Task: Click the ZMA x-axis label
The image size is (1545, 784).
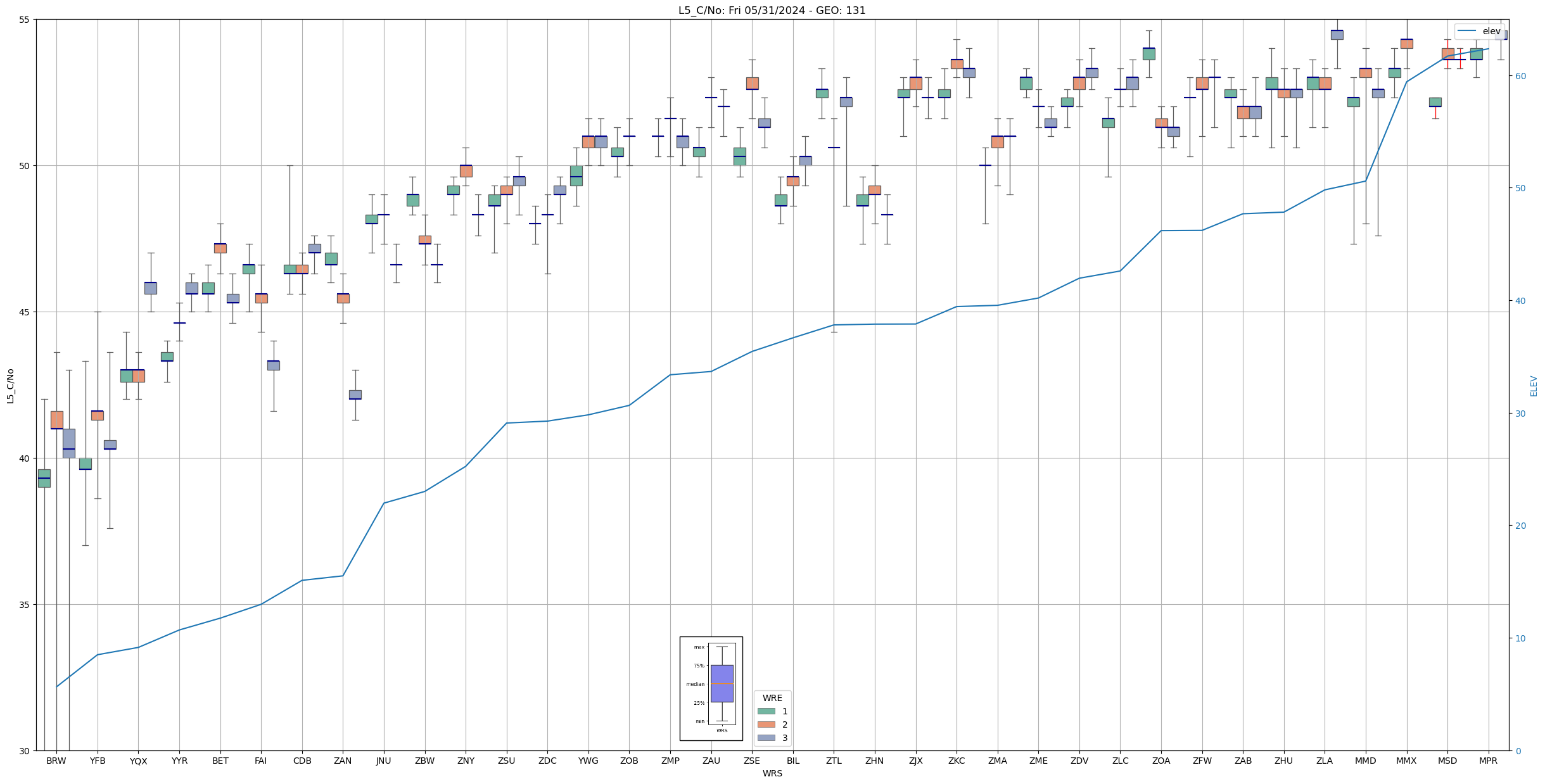Action: [998, 761]
